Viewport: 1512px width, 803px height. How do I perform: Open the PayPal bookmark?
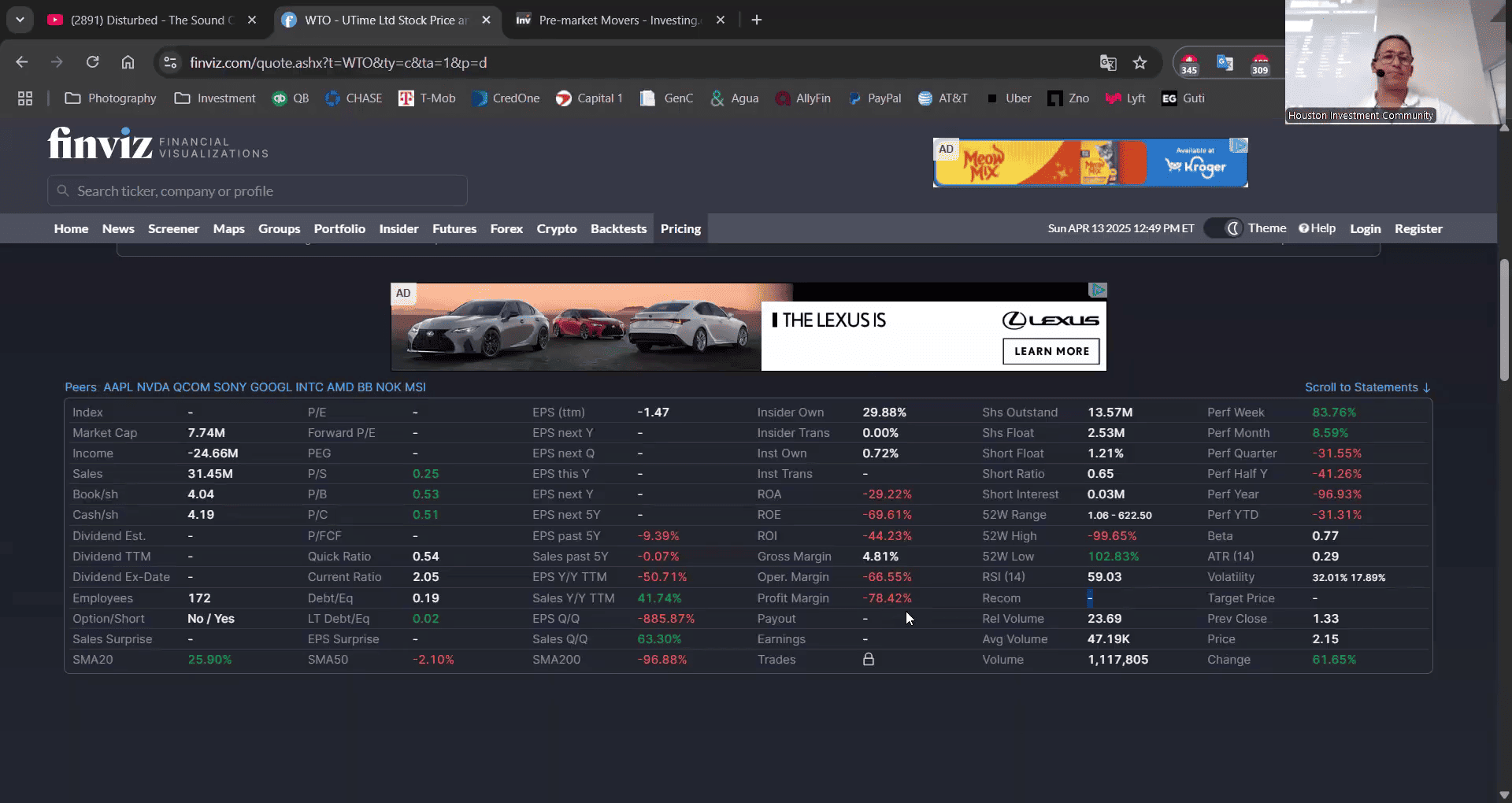click(875, 98)
